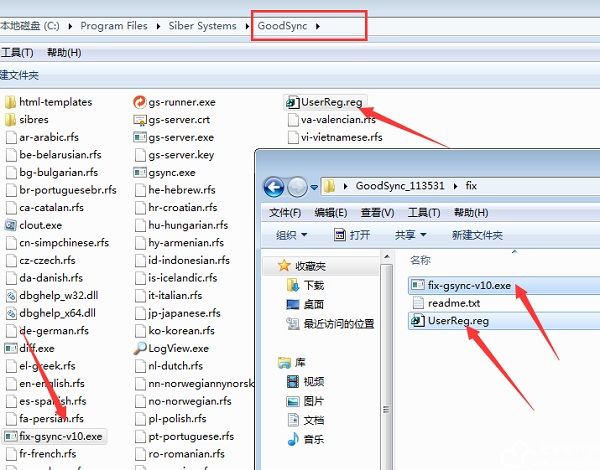Viewport: 600px width, 470px height.
Task: Open 查看(V) menu in fix window
Action: pyautogui.click(x=377, y=212)
